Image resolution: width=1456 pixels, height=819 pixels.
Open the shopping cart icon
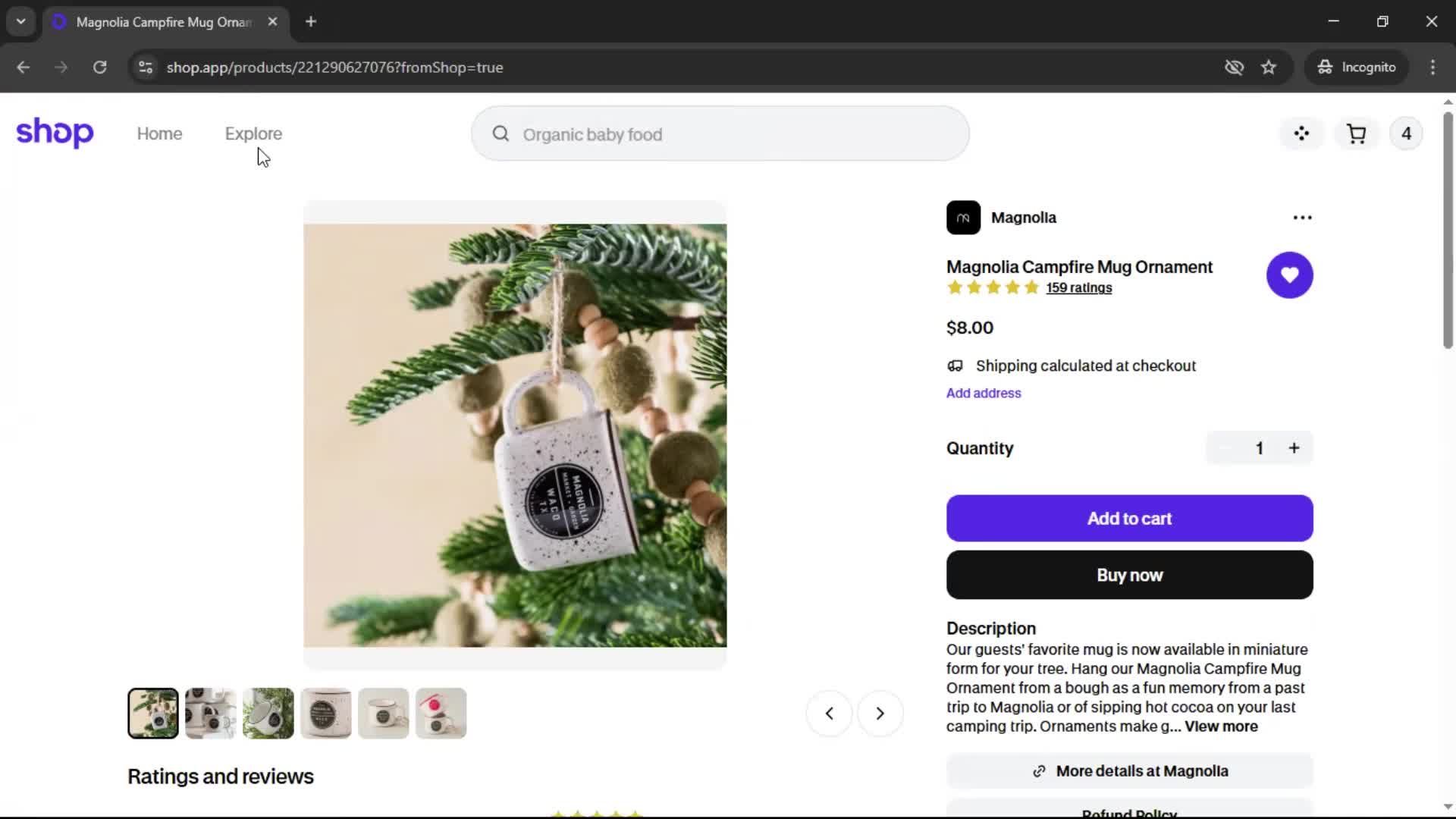[1356, 134]
